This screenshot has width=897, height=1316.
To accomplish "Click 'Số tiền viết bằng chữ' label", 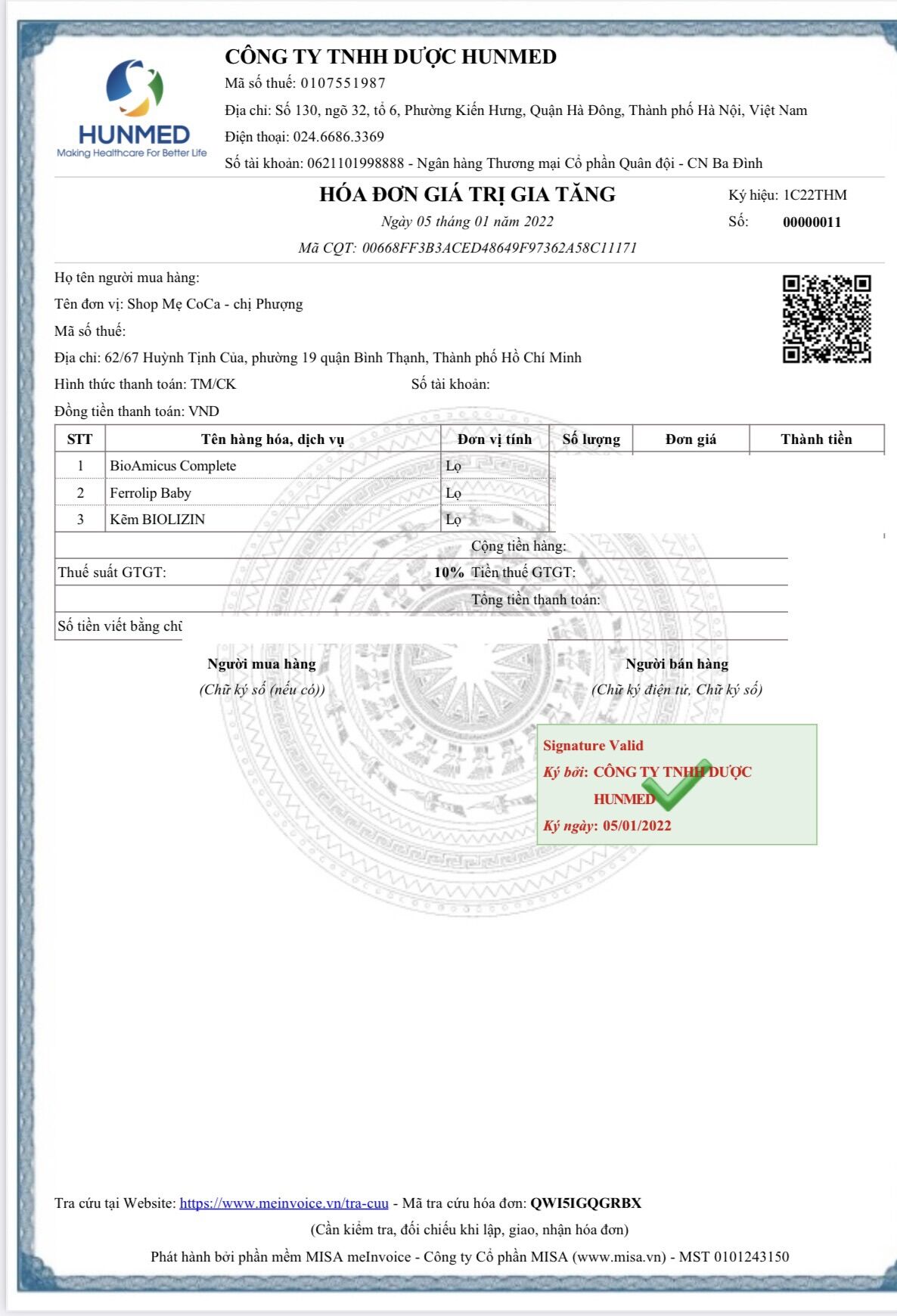I will (x=120, y=626).
